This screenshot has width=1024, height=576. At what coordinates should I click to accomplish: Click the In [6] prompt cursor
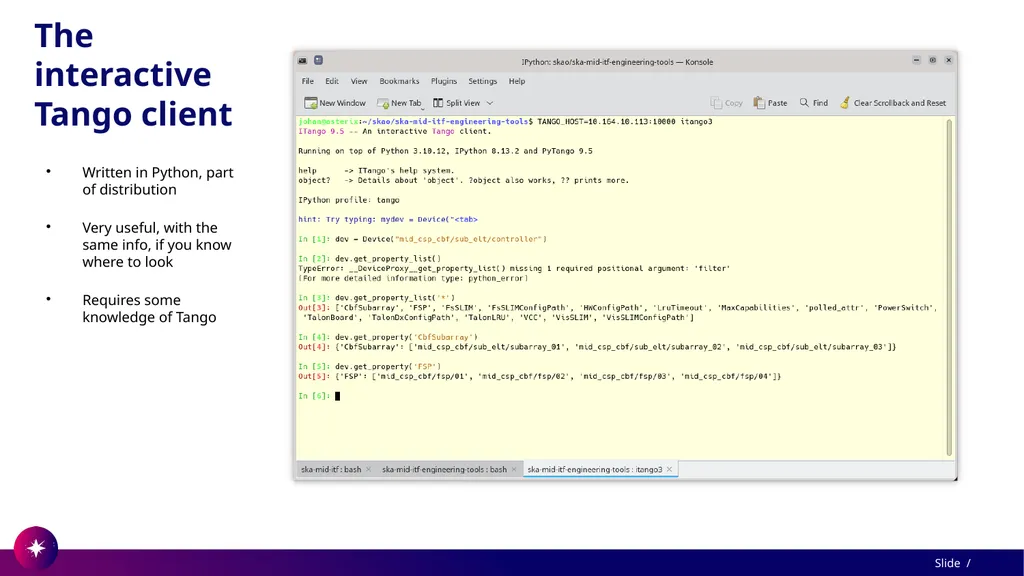point(338,396)
